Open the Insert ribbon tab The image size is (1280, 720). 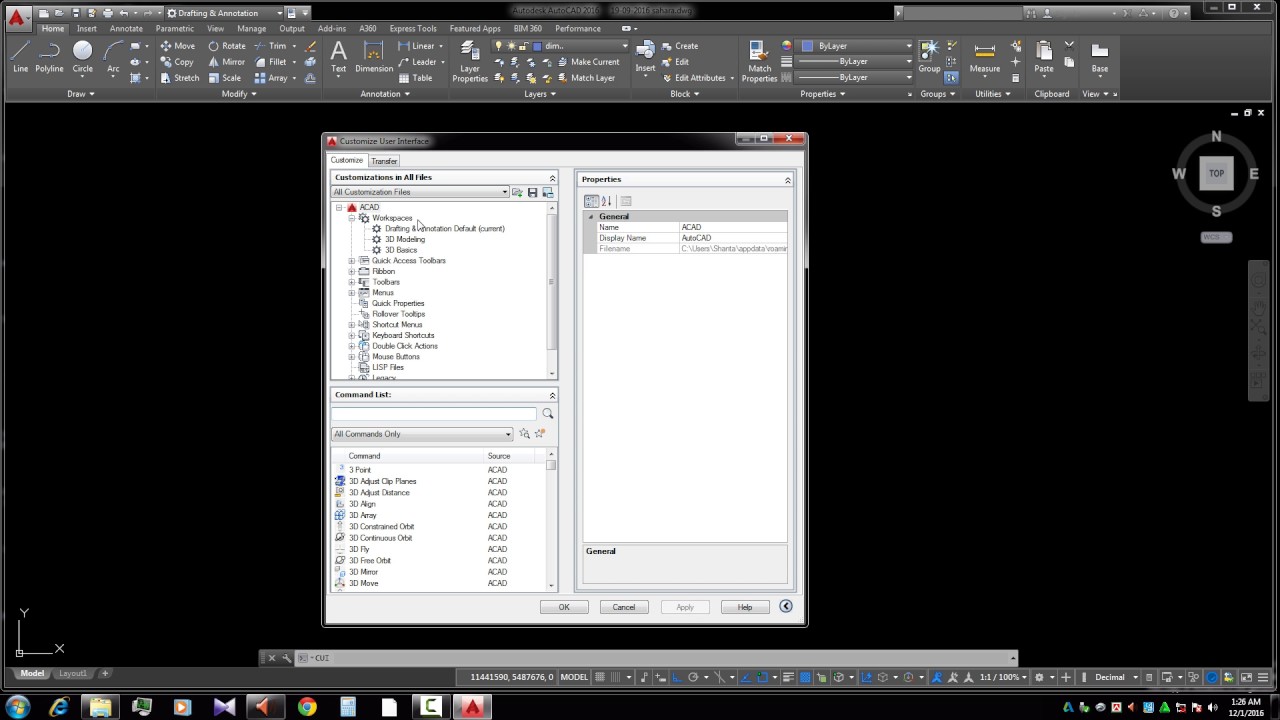(87, 29)
